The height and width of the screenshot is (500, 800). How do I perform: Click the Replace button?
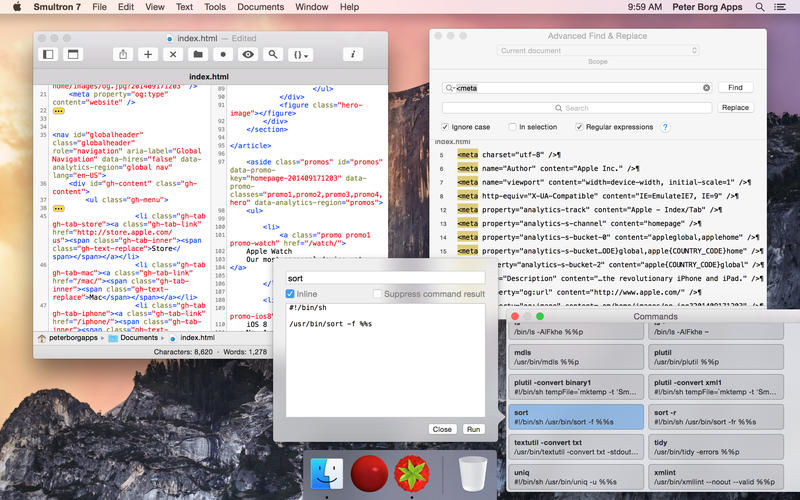[735, 108]
